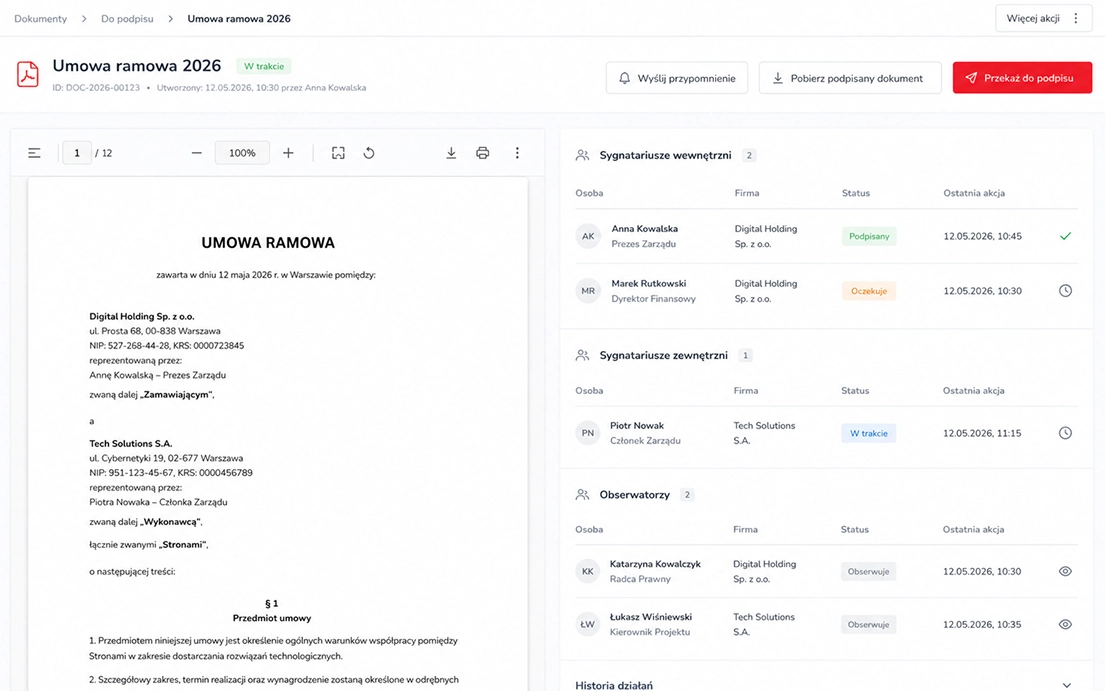This screenshot has height=691, width=1105.
Task: Click the Obserwatorzy section heading
Action: tap(635, 494)
